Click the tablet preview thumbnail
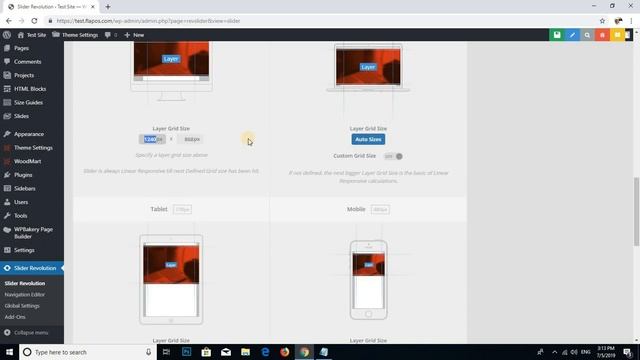This screenshot has width=640, height=360. (171, 280)
